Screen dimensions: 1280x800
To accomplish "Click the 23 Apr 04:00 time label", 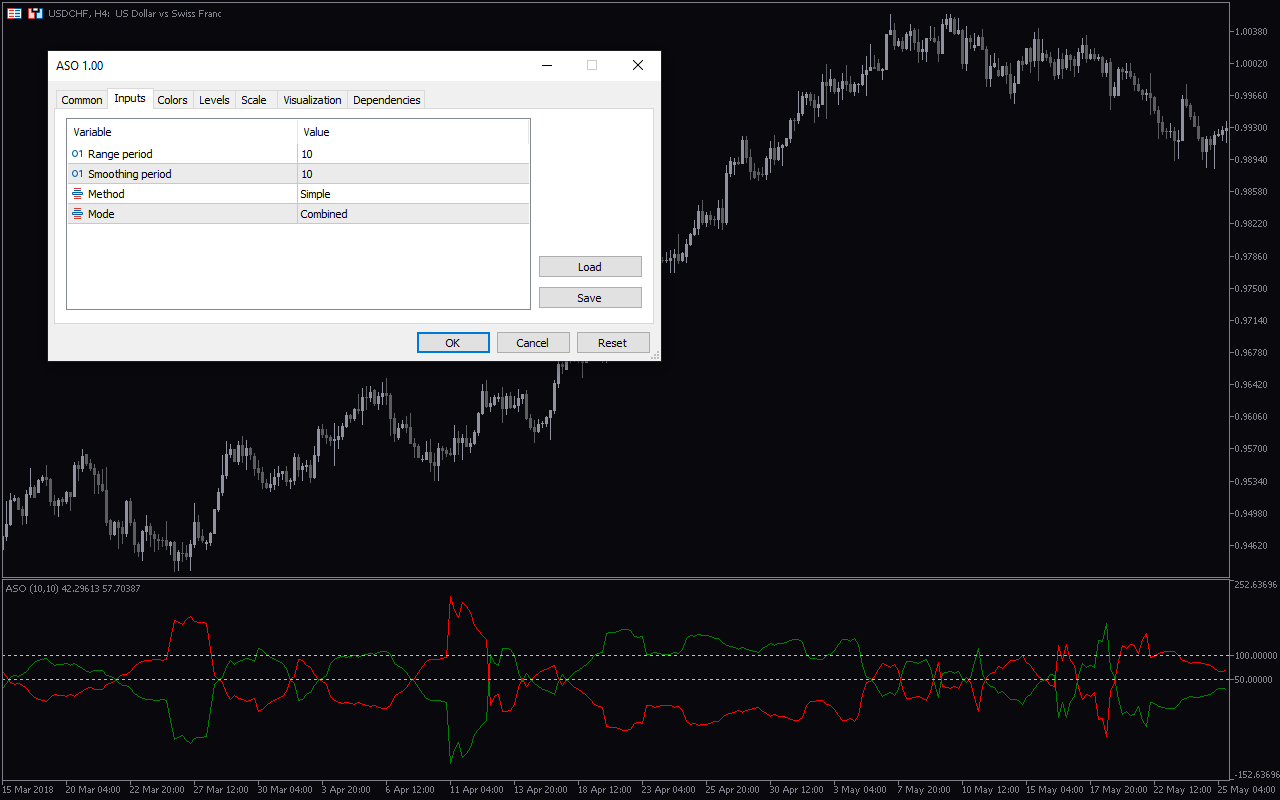I will pyautogui.click(x=669, y=790).
